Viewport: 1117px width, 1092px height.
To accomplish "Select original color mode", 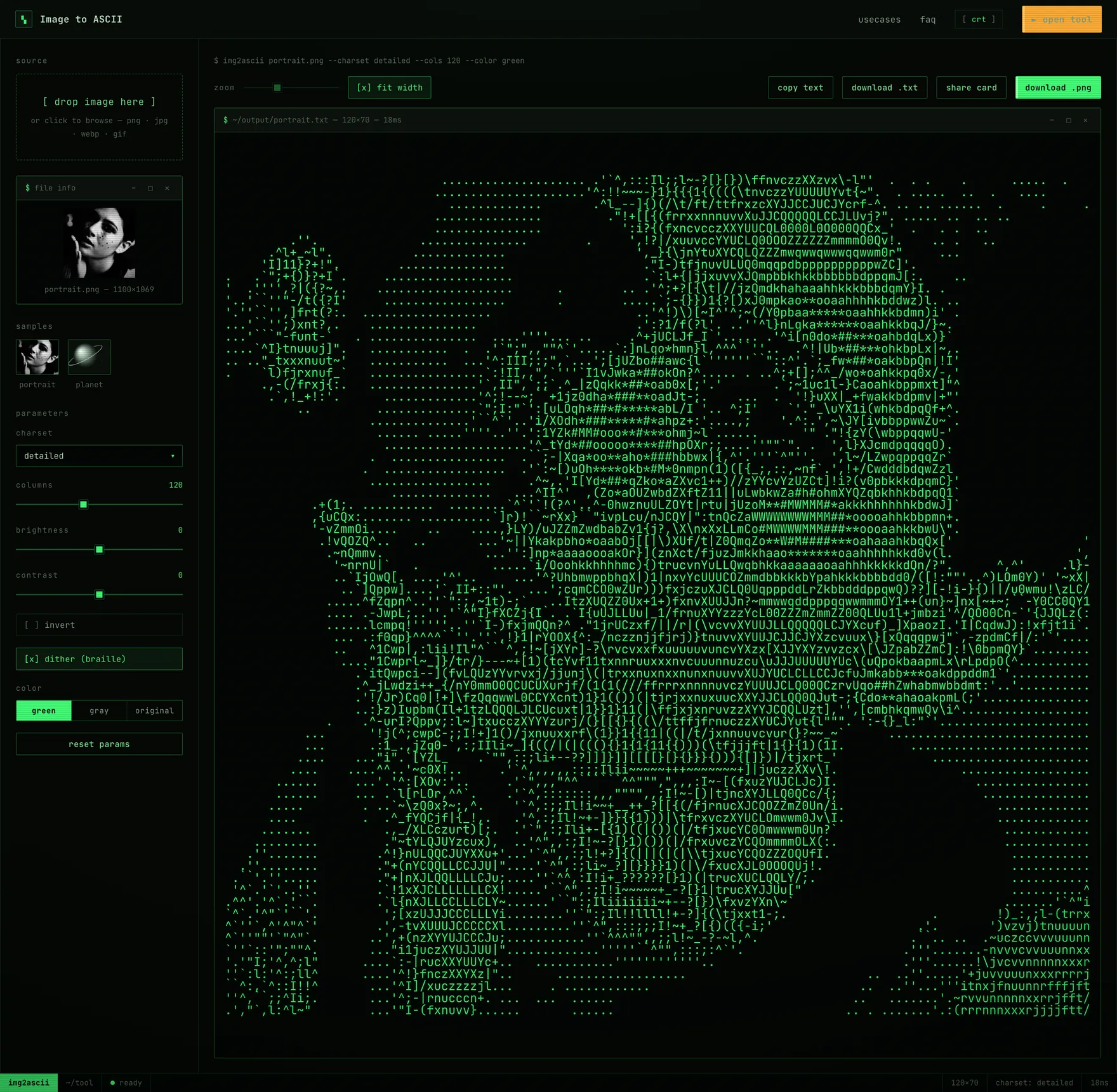I will (x=154, y=710).
